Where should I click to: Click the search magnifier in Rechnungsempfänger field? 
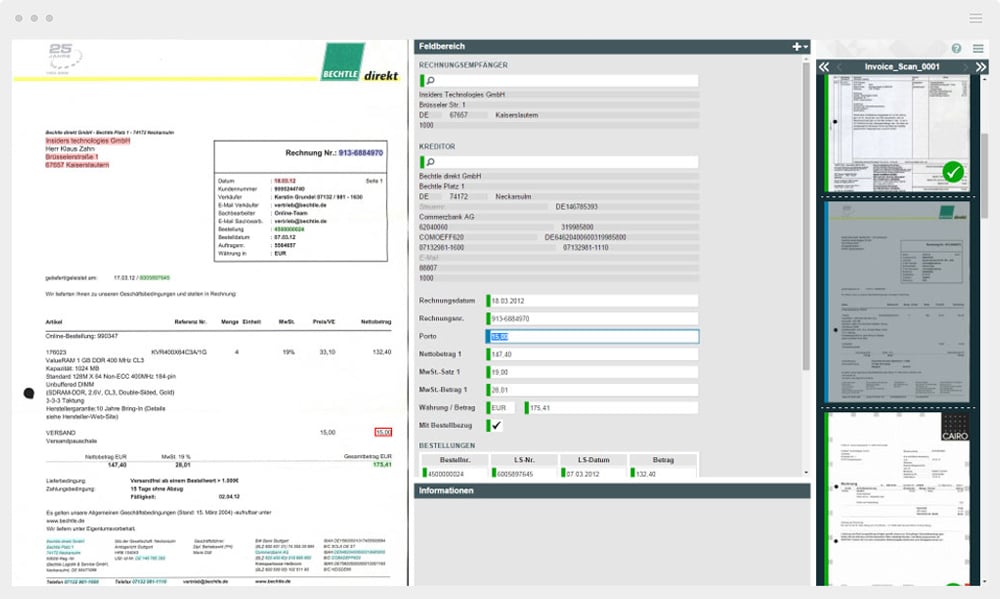(430, 80)
